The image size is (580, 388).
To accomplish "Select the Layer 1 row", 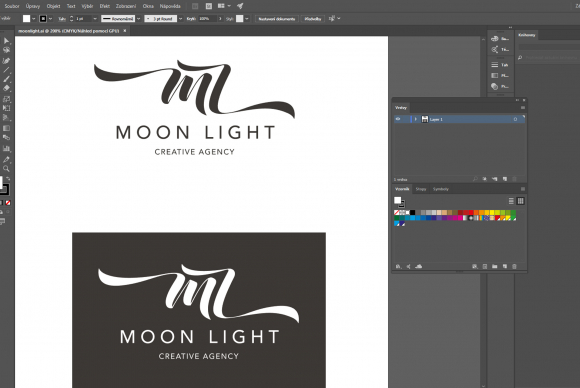I will point(459,119).
